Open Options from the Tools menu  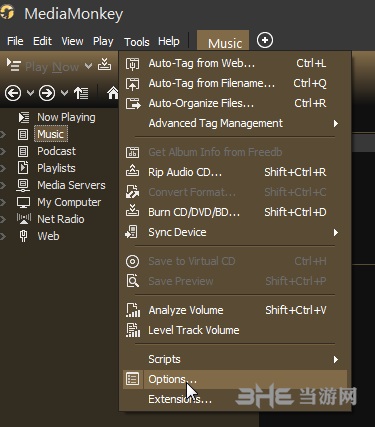coord(235,379)
